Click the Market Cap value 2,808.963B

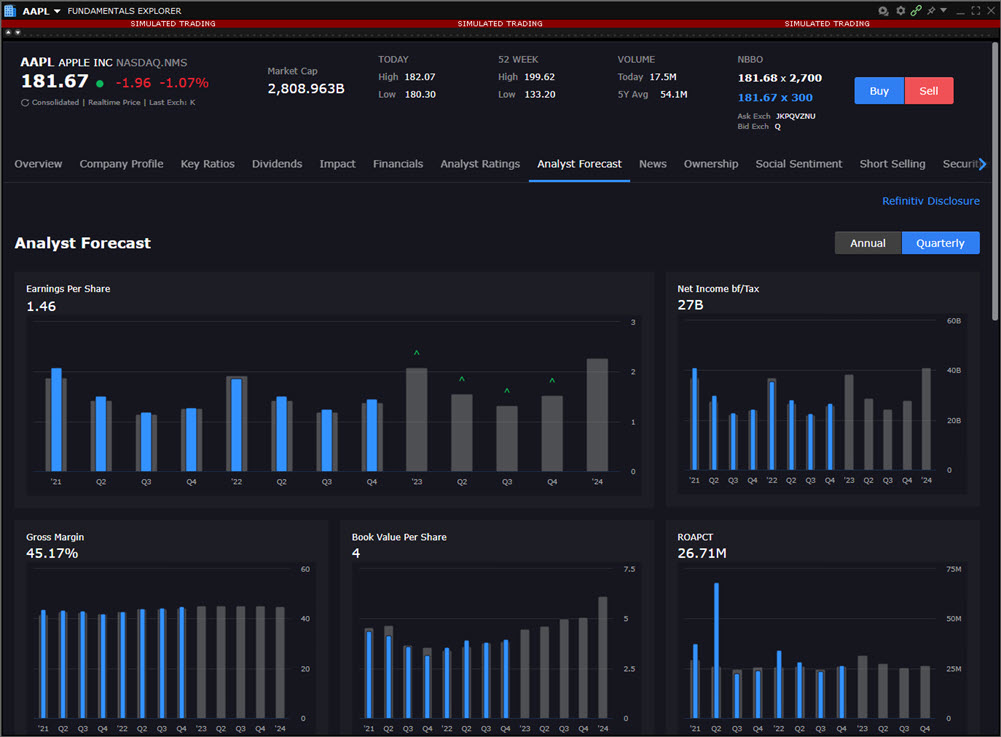pyautogui.click(x=306, y=89)
